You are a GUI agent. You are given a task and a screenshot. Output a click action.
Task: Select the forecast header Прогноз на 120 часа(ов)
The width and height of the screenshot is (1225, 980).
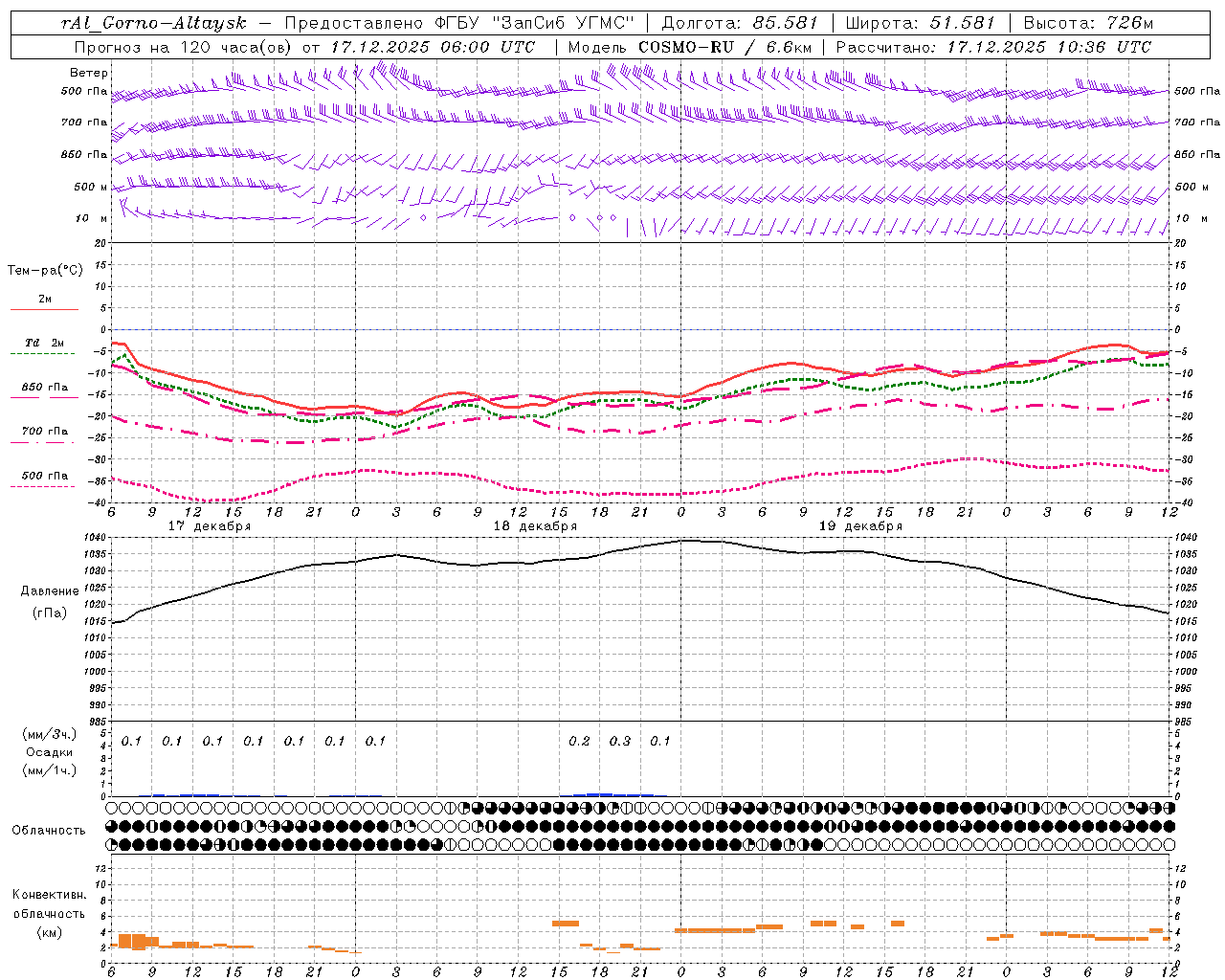pyautogui.click(x=184, y=47)
